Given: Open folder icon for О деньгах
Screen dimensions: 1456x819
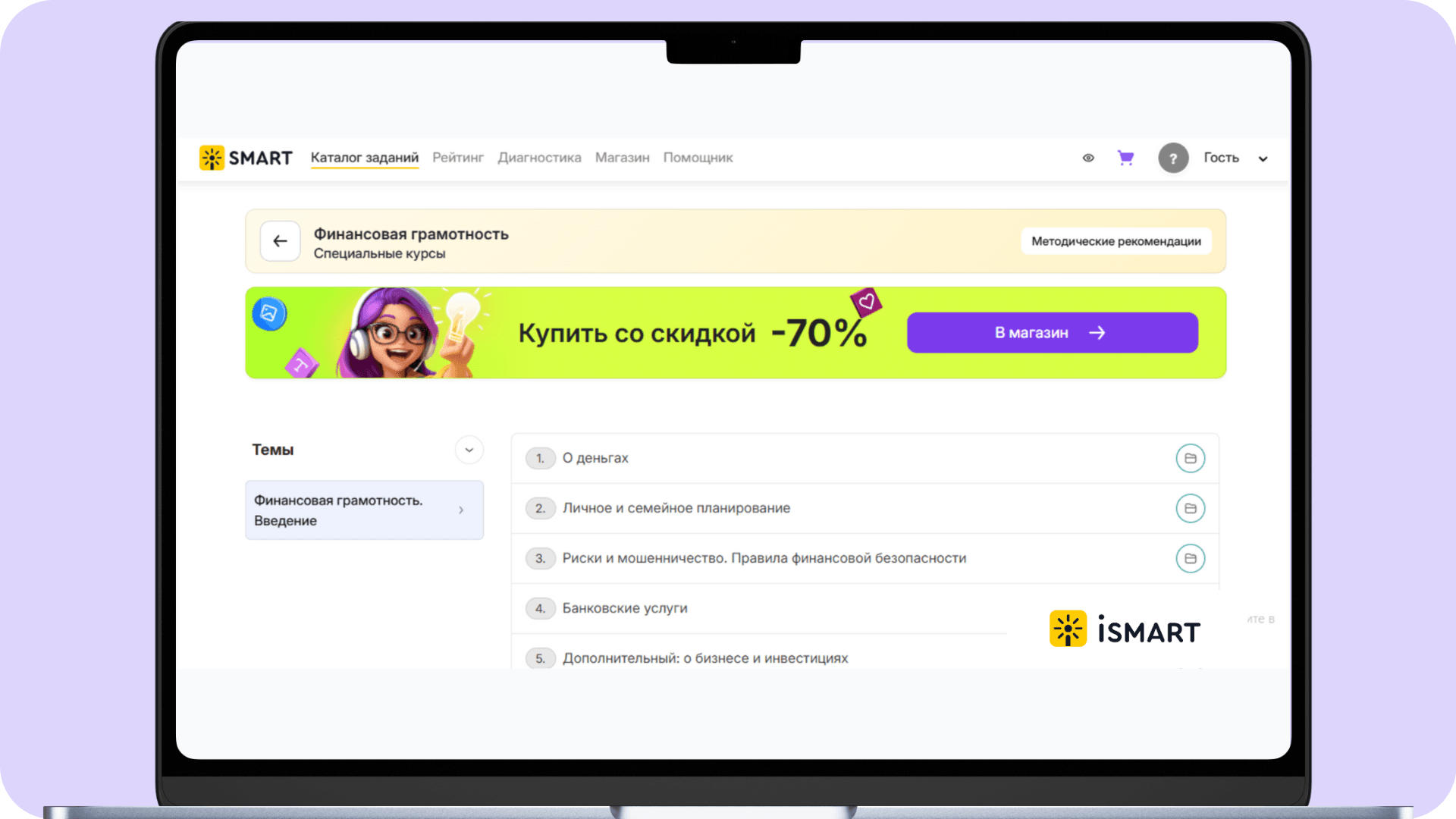Looking at the screenshot, I should (x=1190, y=458).
